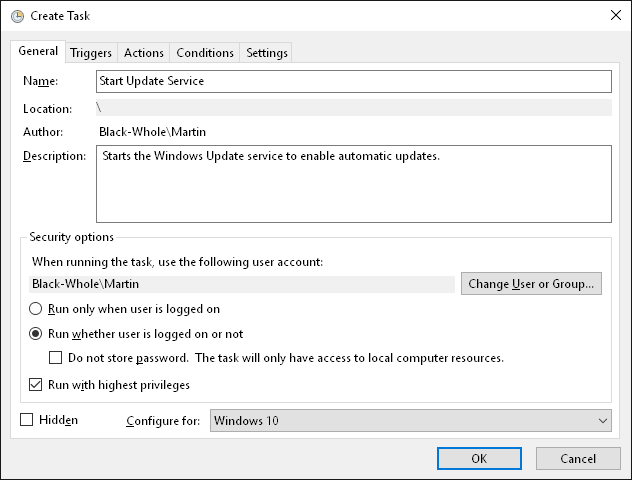Click the Task Scheduler clock icon in title bar
632x480 pixels.
pyautogui.click(x=17, y=16)
